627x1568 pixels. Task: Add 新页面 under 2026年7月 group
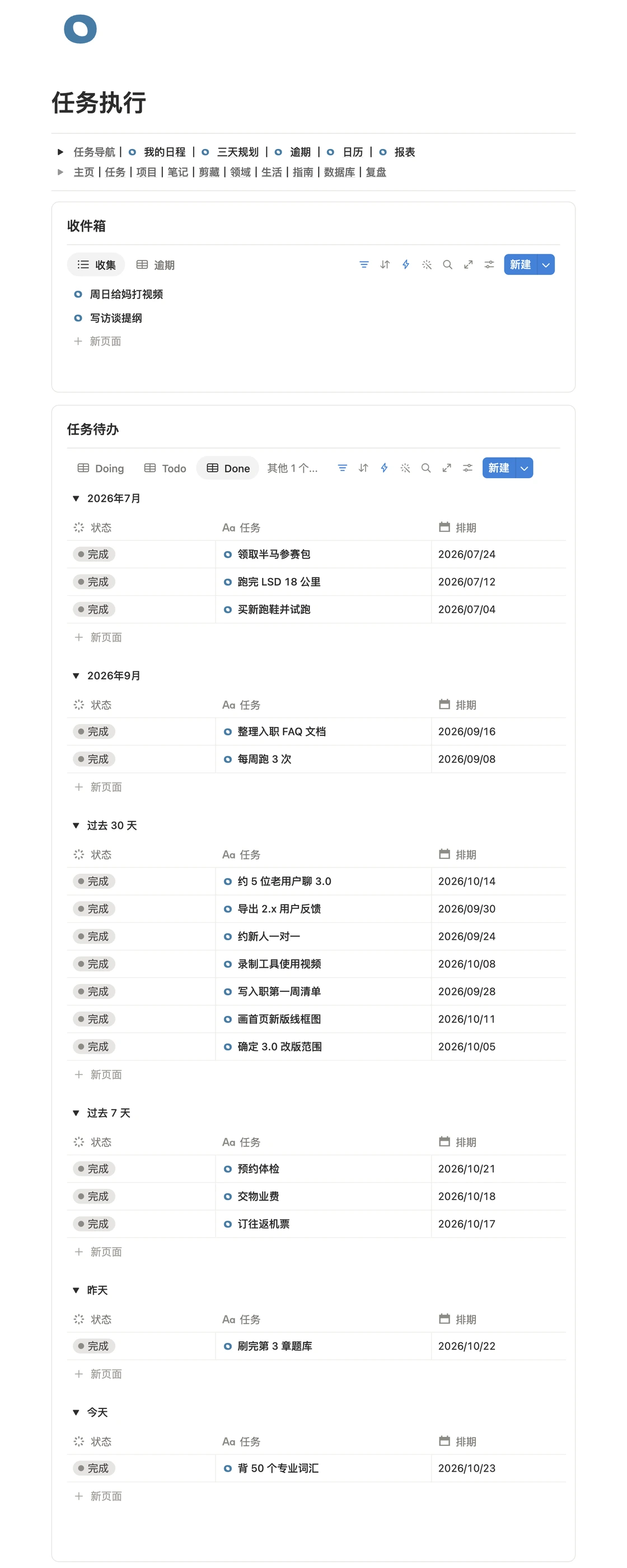(x=98, y=637)
